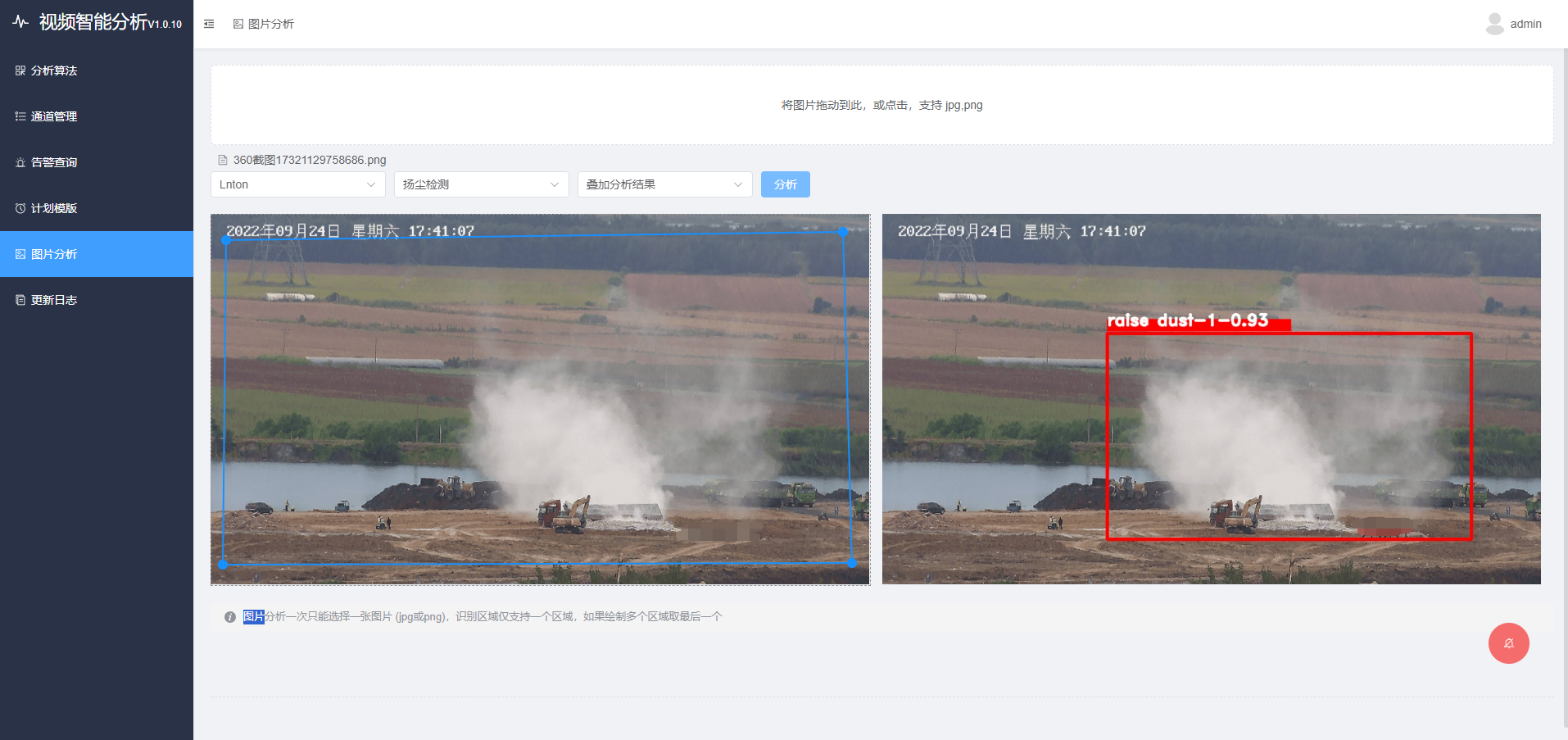
Task: Click the app logo pulse icon
Action: coord(20,22)
